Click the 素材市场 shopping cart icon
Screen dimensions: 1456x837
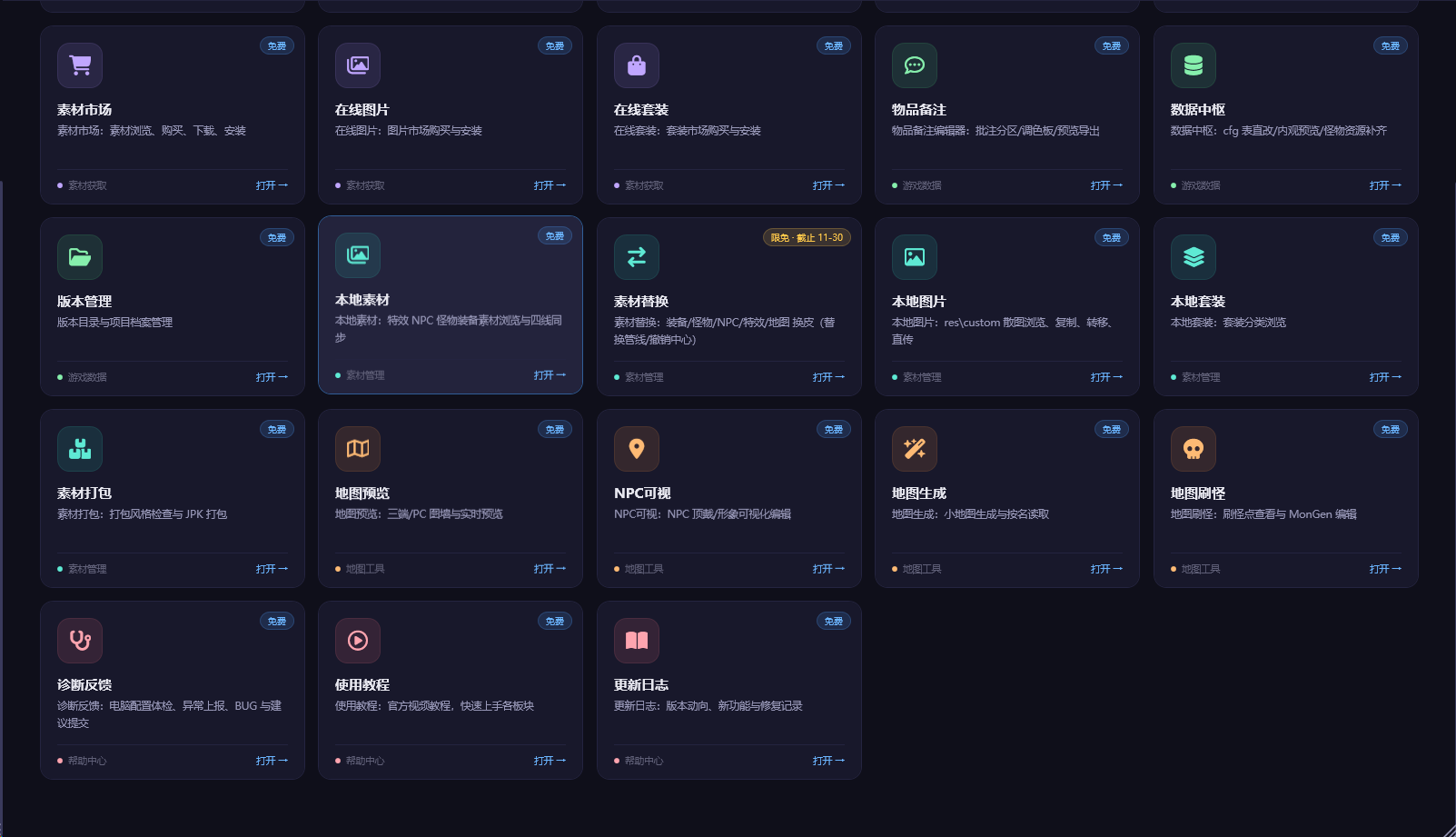pos(80,65)
